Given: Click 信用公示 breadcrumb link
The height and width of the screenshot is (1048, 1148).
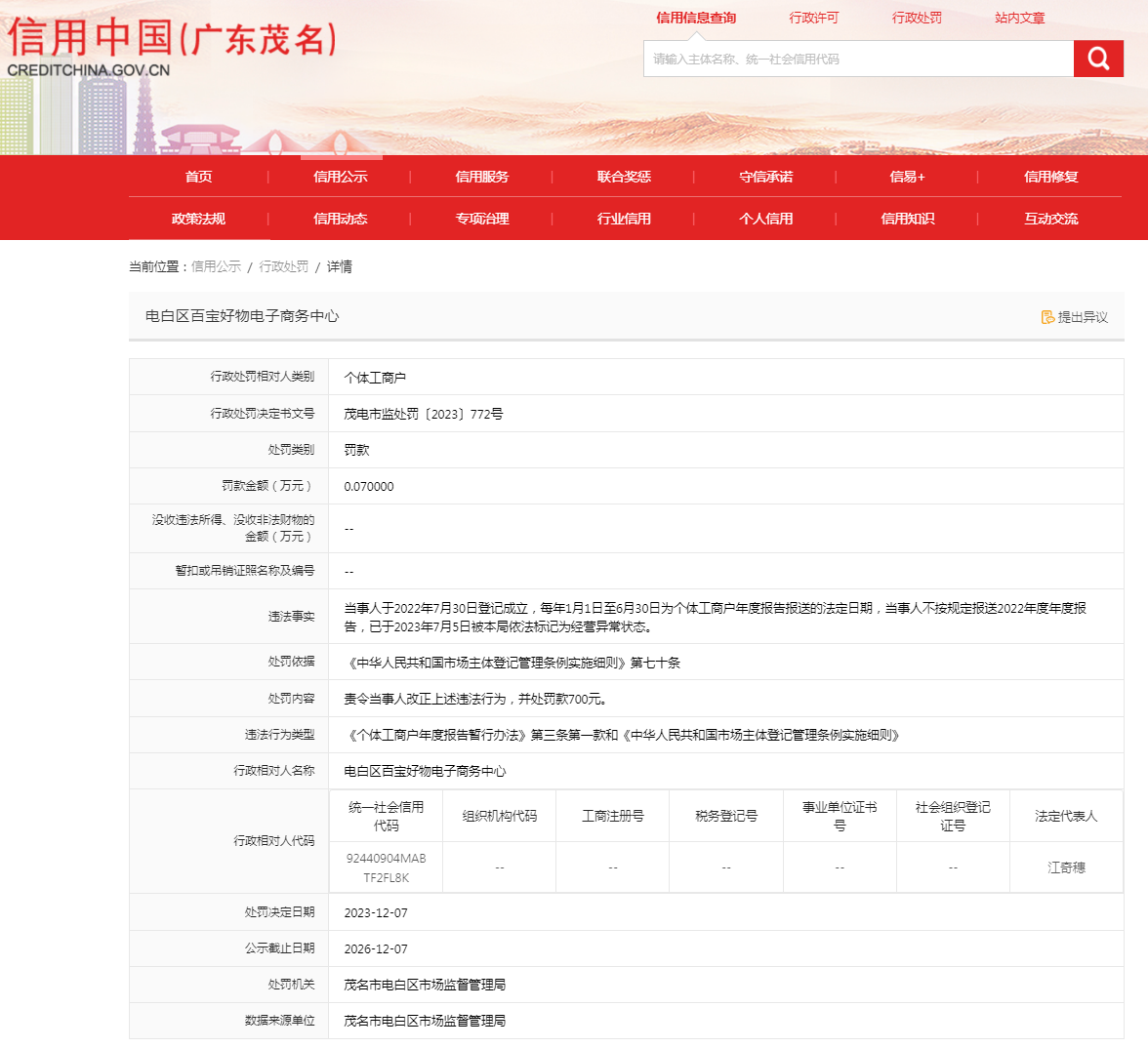Looking at the screenshot, I should [216, 266].
